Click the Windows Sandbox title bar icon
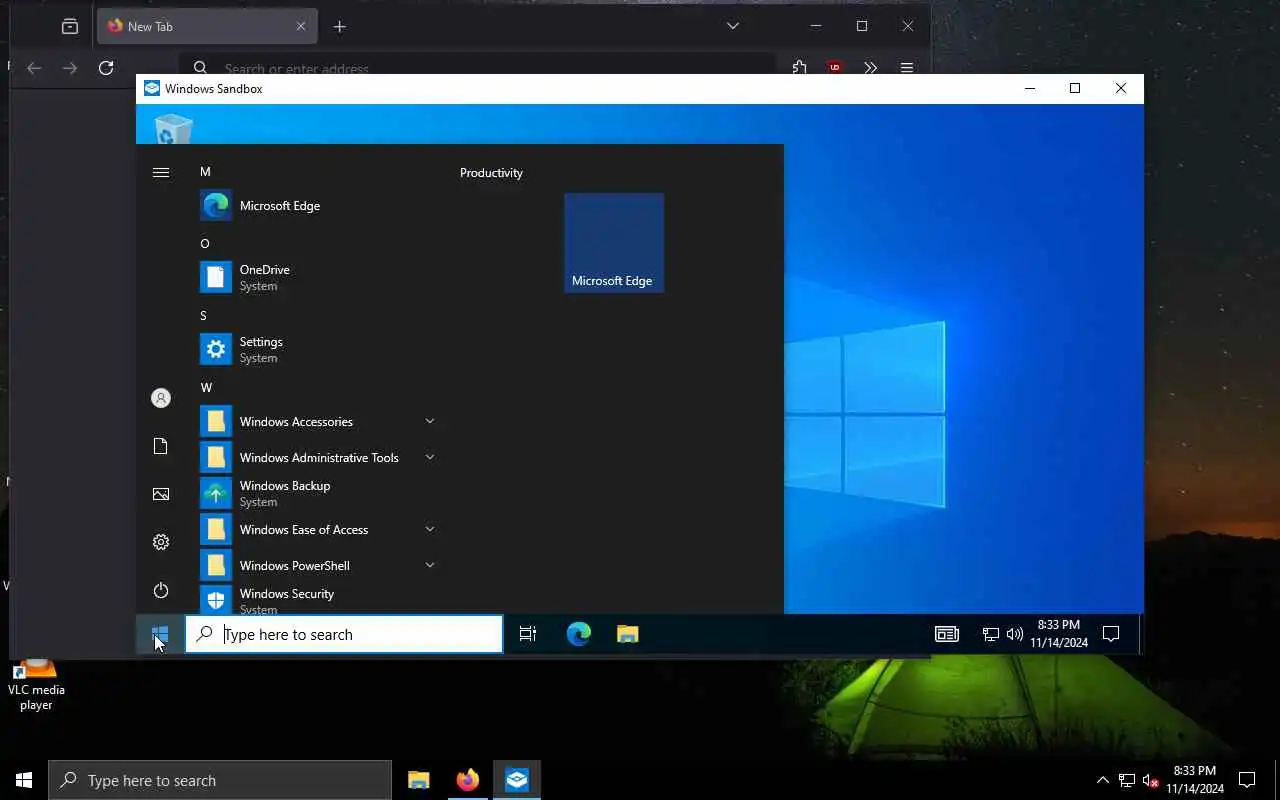Screen dimensions: 1280x800 [152, 88]
